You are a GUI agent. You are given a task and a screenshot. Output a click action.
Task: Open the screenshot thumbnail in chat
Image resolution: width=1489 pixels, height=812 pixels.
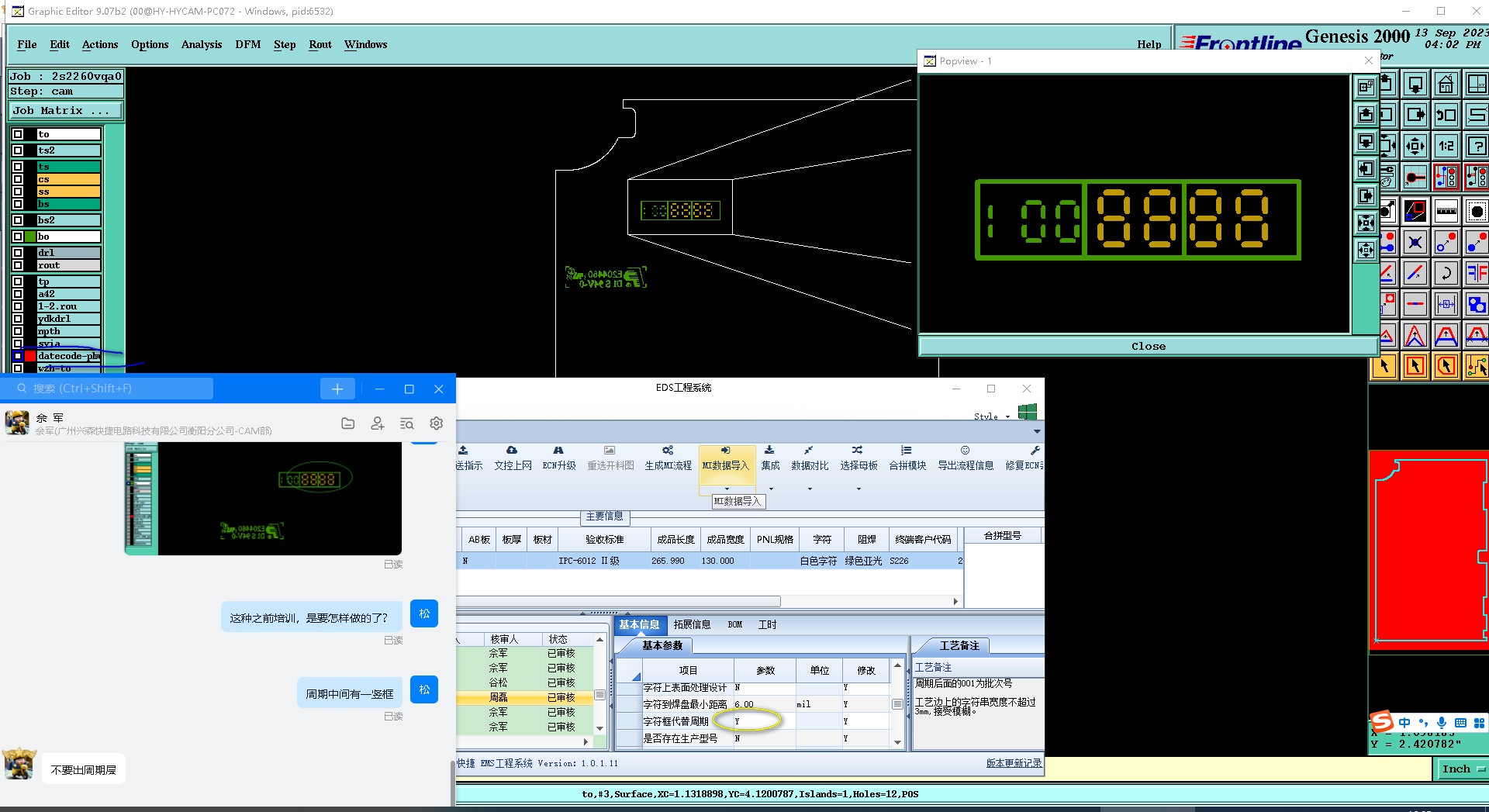263,499
